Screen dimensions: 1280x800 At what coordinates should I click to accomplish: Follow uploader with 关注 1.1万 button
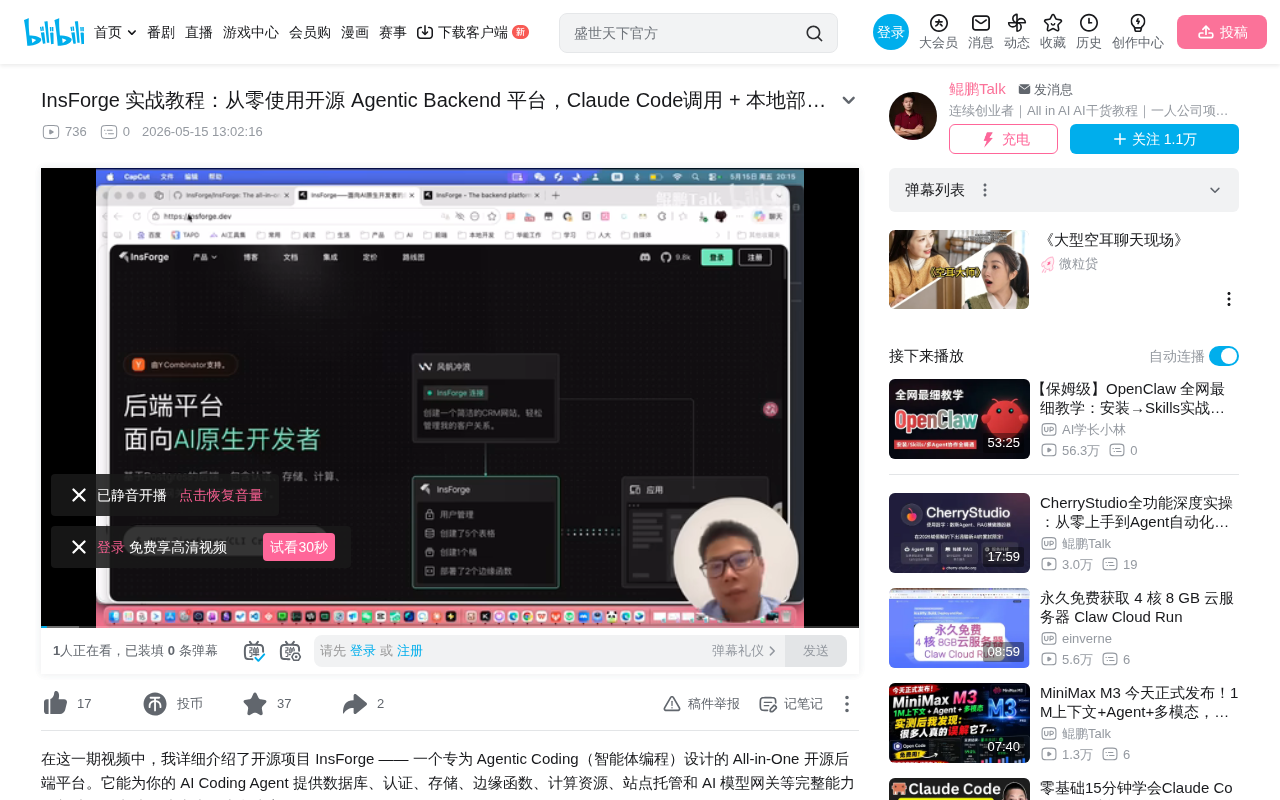point(1154,139)
